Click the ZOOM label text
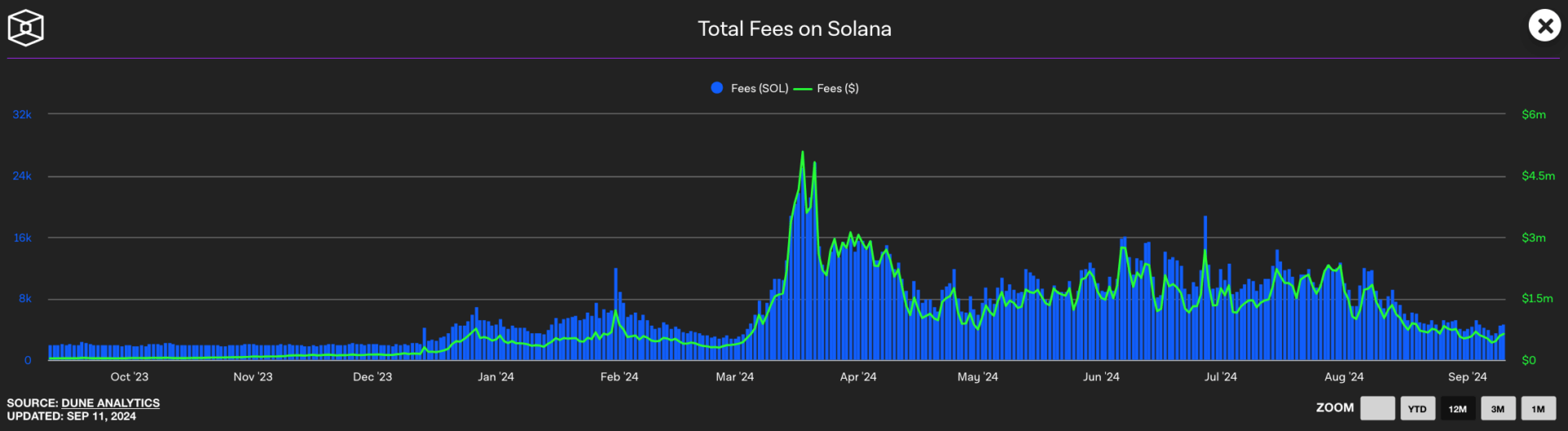This screenshot has height=431, width=1568. [x=1334, y=407]
